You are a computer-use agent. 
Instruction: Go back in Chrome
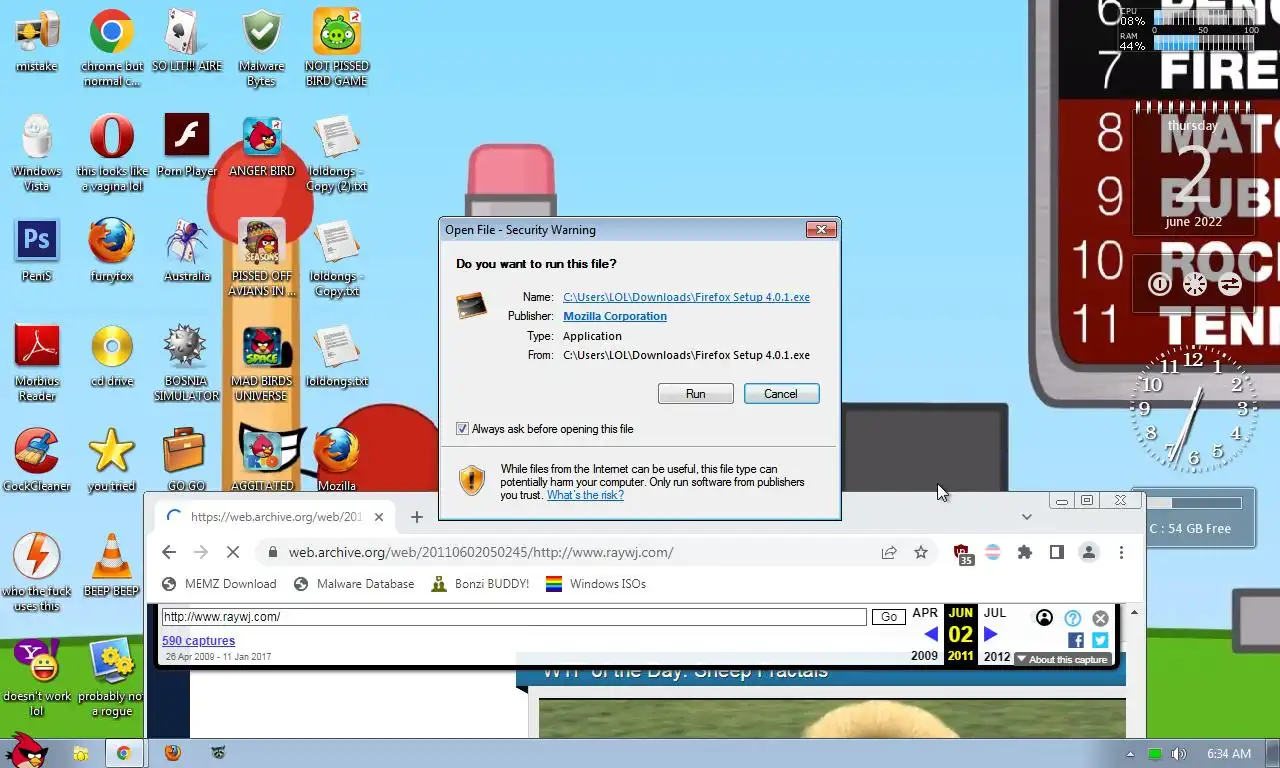pyautogui.click(x=169, y=552)
